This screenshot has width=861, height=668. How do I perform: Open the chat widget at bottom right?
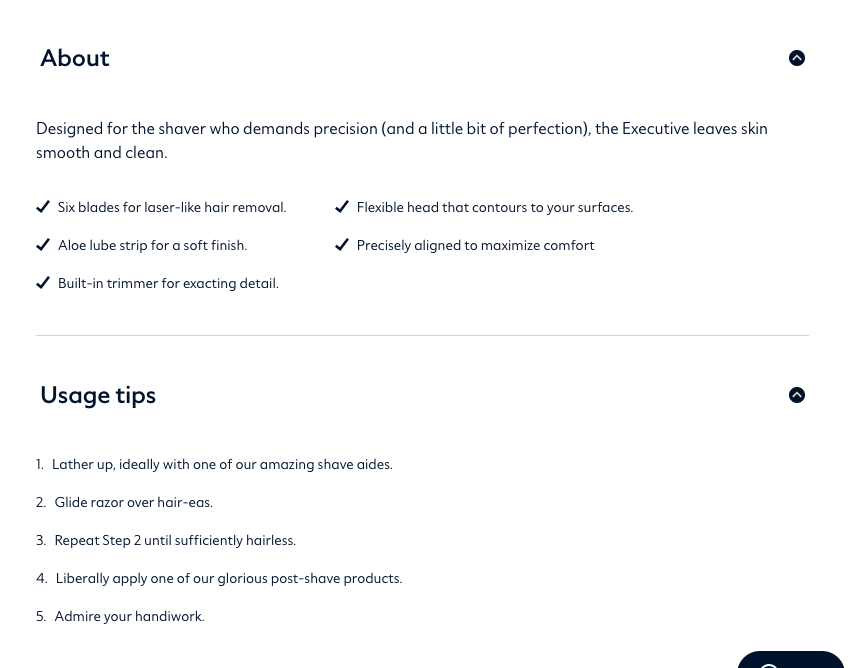(x=791, y=660)
